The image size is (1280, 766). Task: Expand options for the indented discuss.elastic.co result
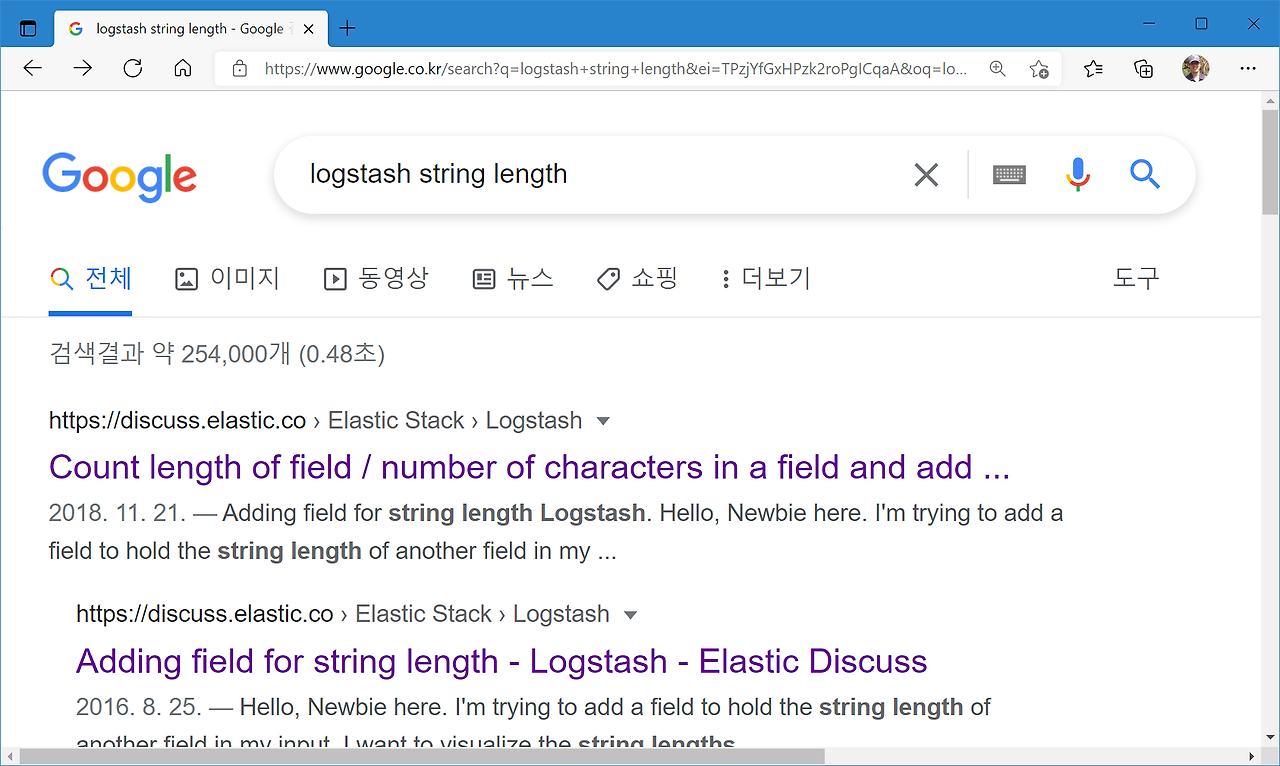630,615
